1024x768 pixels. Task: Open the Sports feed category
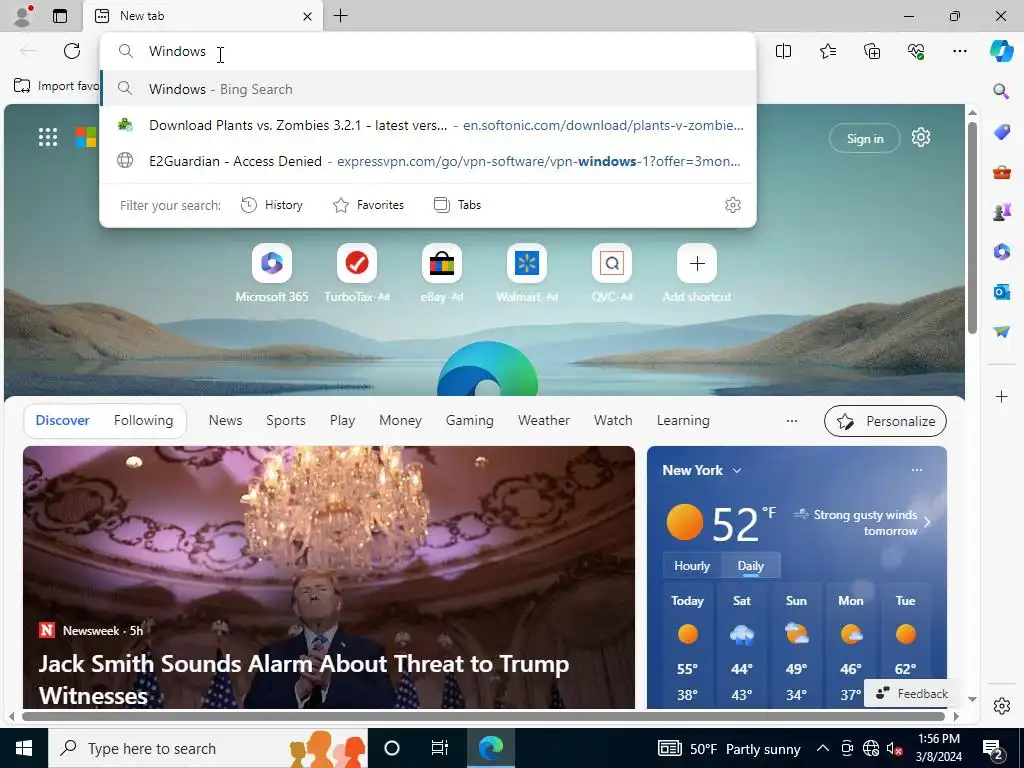(x=285, y=421)
